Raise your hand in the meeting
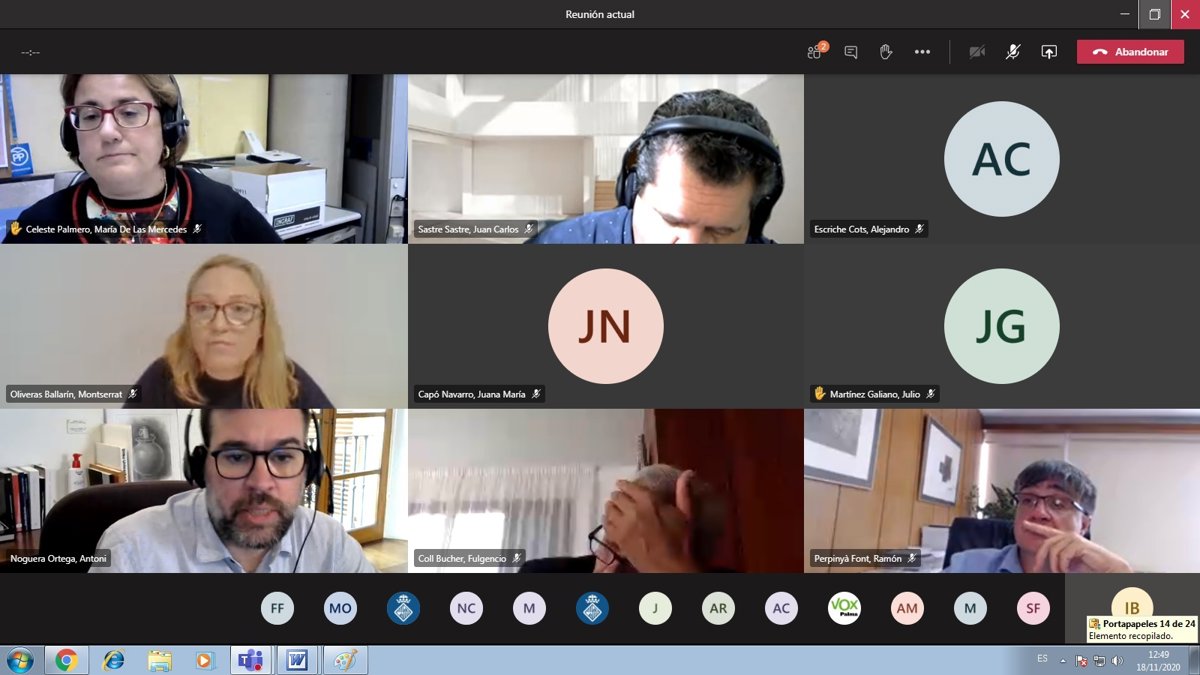The image size is (1200, 675). tap(886, 52)
